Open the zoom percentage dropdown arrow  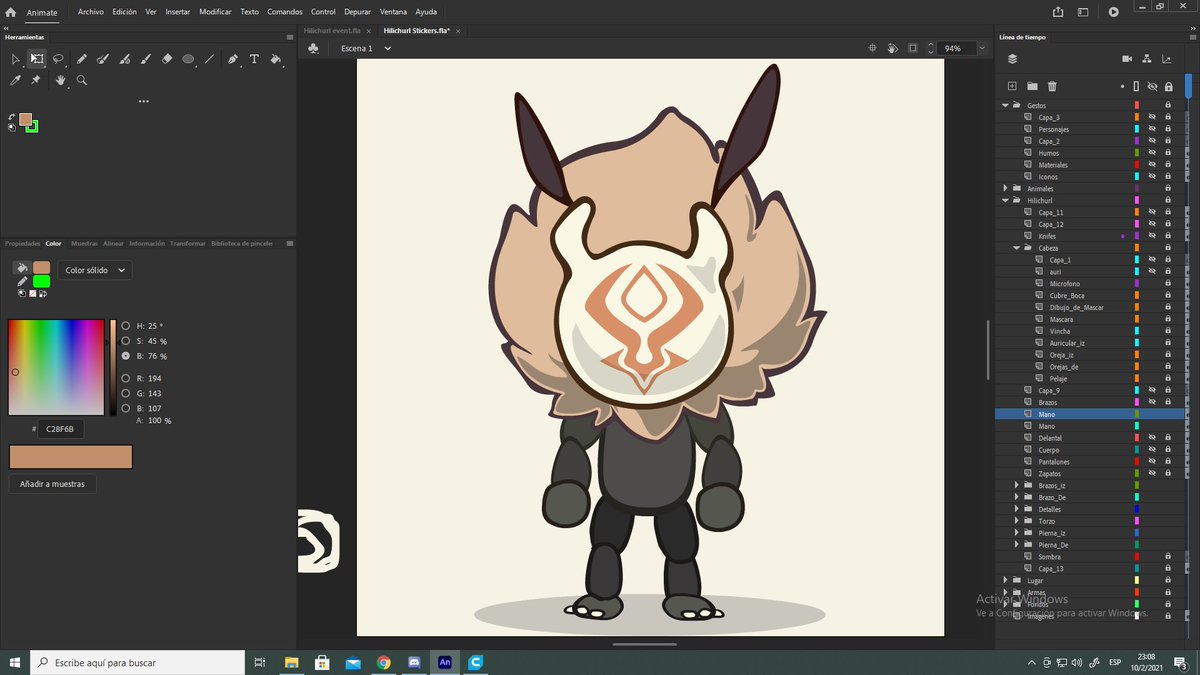click(x=981, y=48)
